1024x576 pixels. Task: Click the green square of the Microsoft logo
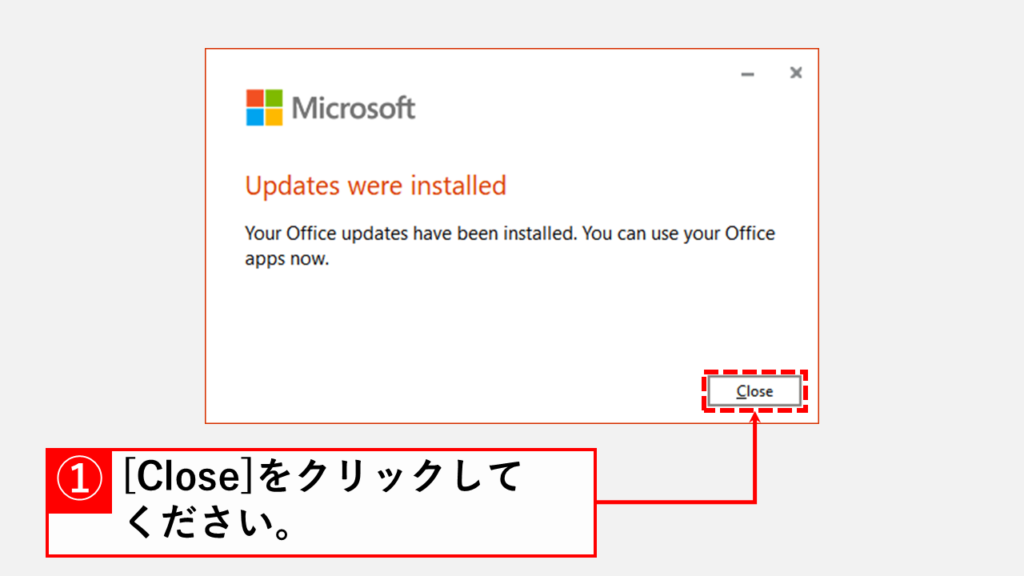coord(274,98)
